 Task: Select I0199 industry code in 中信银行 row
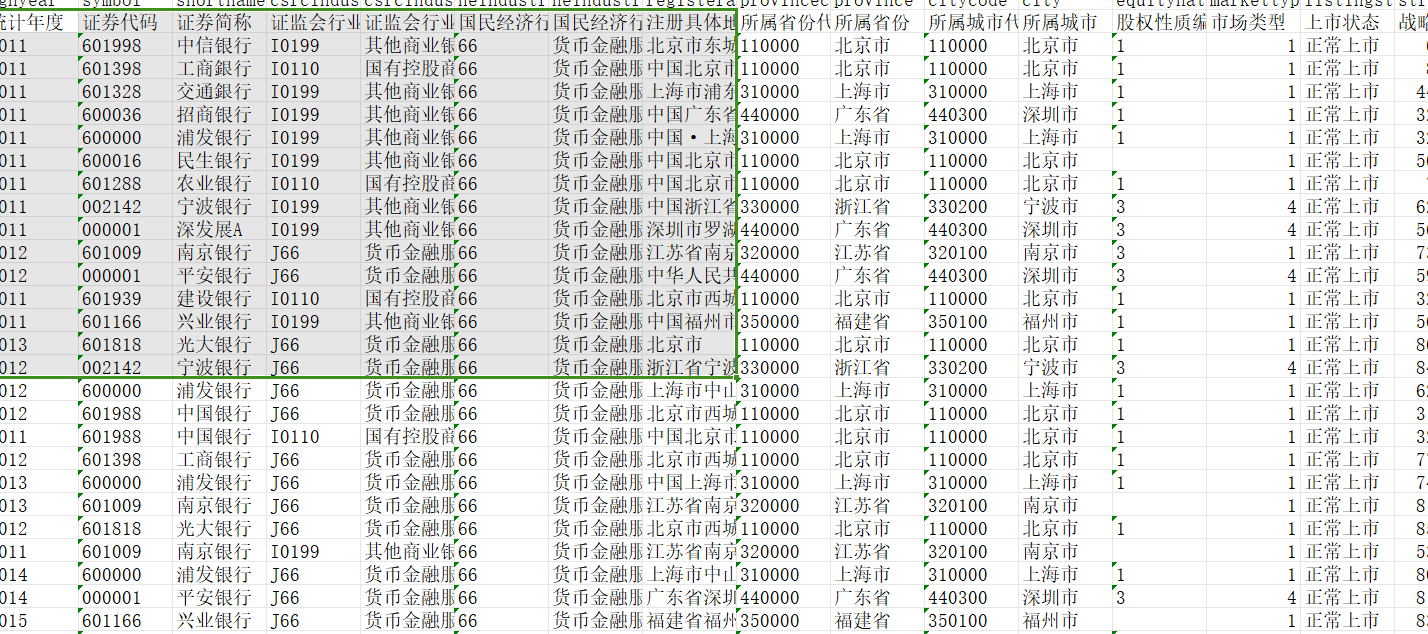(x=313, y=45)
